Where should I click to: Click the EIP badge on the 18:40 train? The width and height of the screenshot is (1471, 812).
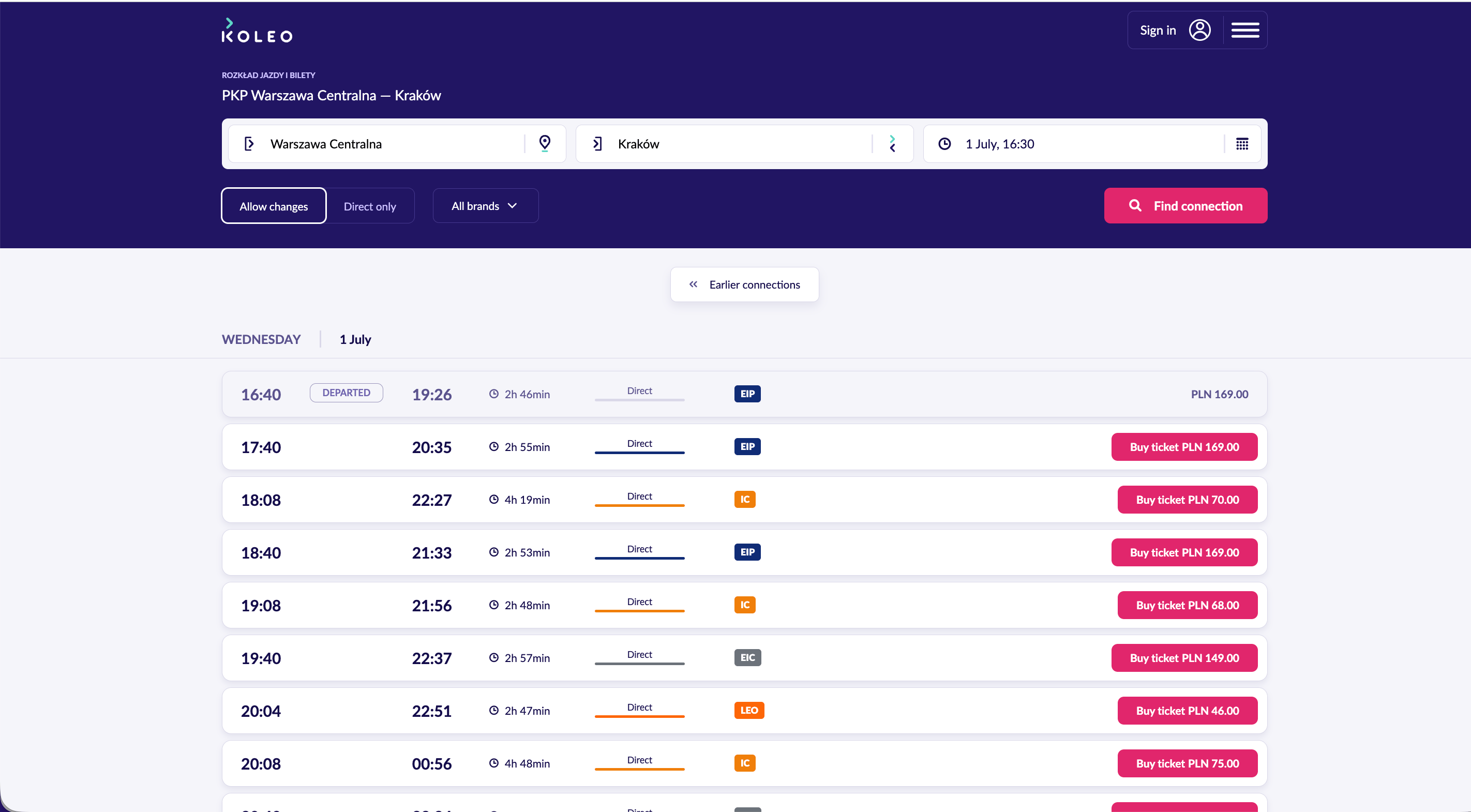747,552
